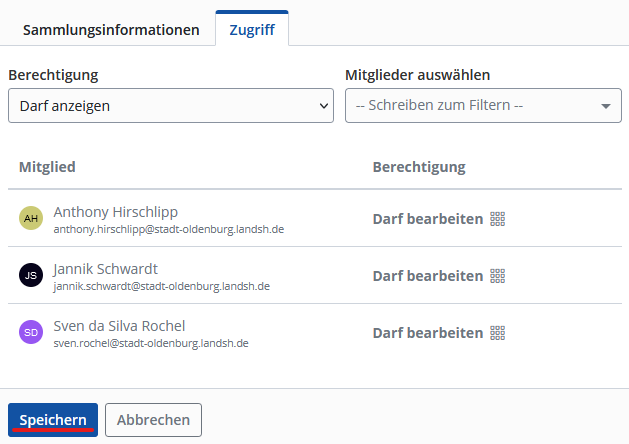Image resolution: width=629 pixels, height=444 pixels.
Task: Click the Schreiben zum Filtern member field
Action: click(x=470, y=105)
